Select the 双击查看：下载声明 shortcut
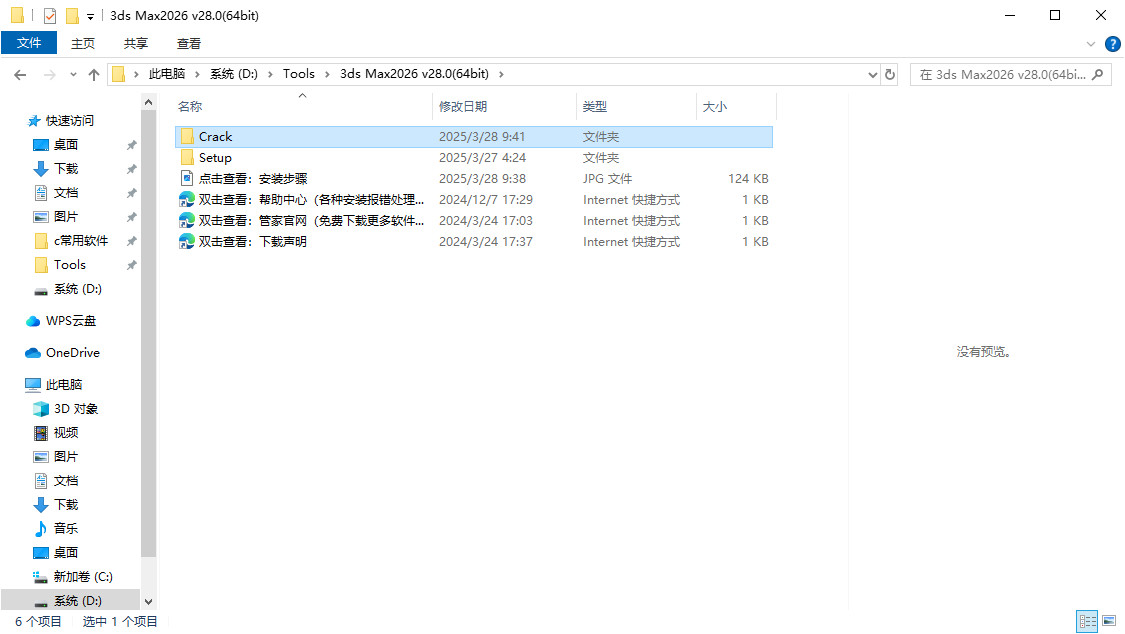 [x=474, y=242]
